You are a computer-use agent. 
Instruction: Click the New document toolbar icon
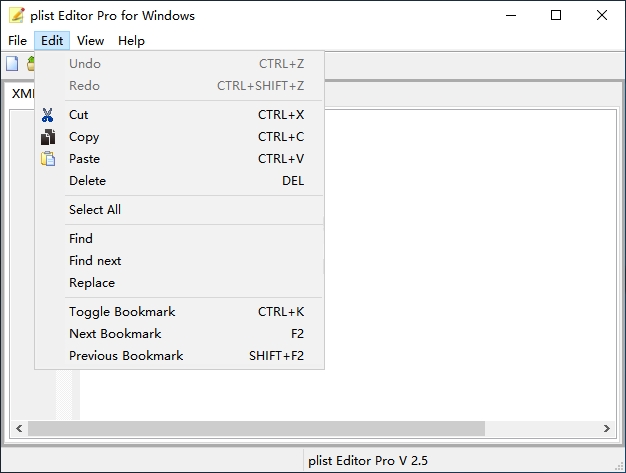pos(12,64)
